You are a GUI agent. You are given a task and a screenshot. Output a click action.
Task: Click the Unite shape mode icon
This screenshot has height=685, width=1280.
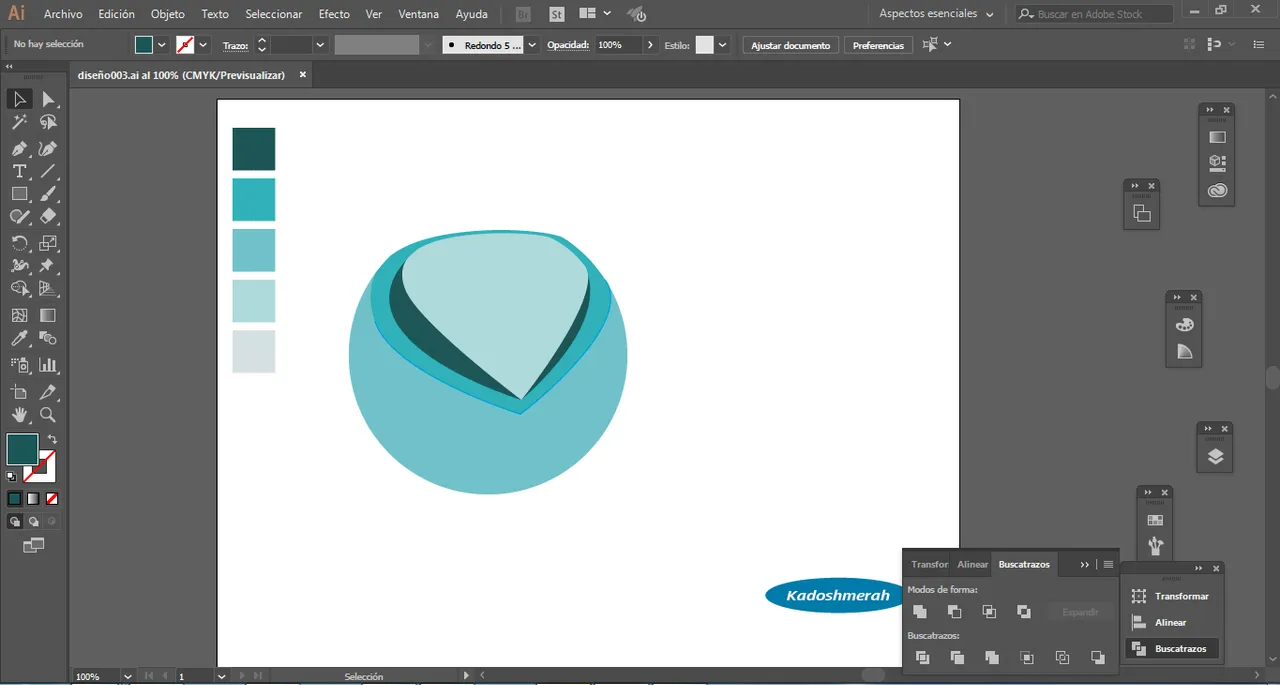tap(920, 611)
